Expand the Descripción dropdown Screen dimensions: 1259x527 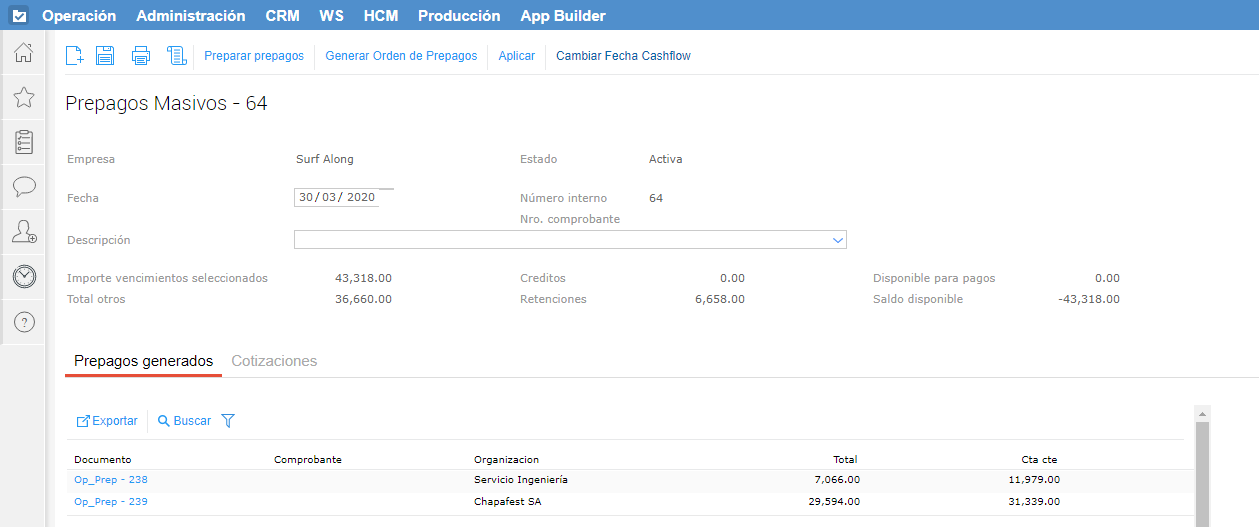tap(837, 240)
